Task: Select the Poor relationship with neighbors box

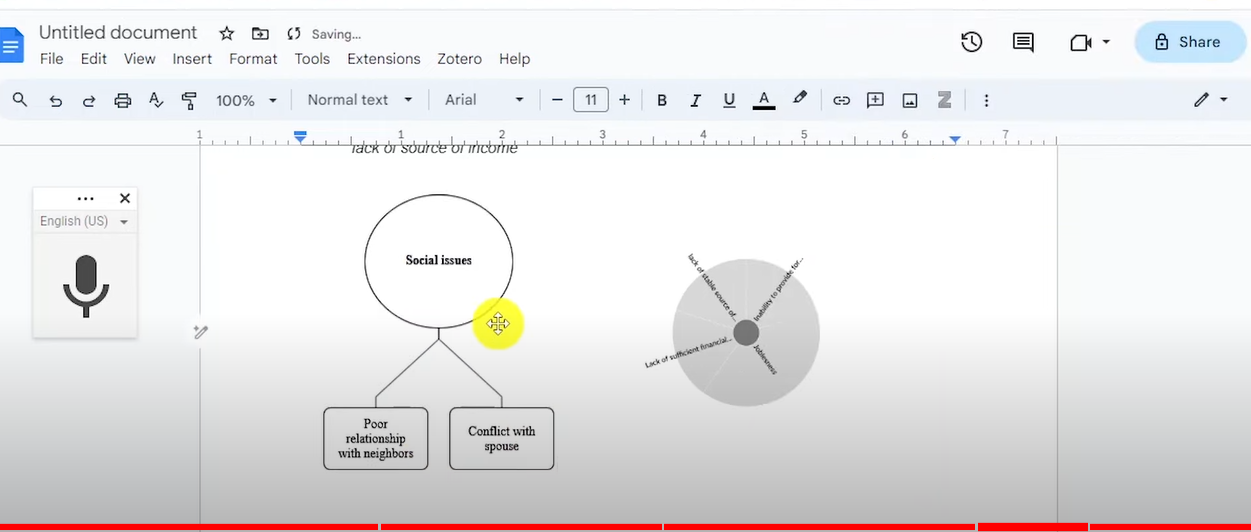Action: (x=376, y=438)
